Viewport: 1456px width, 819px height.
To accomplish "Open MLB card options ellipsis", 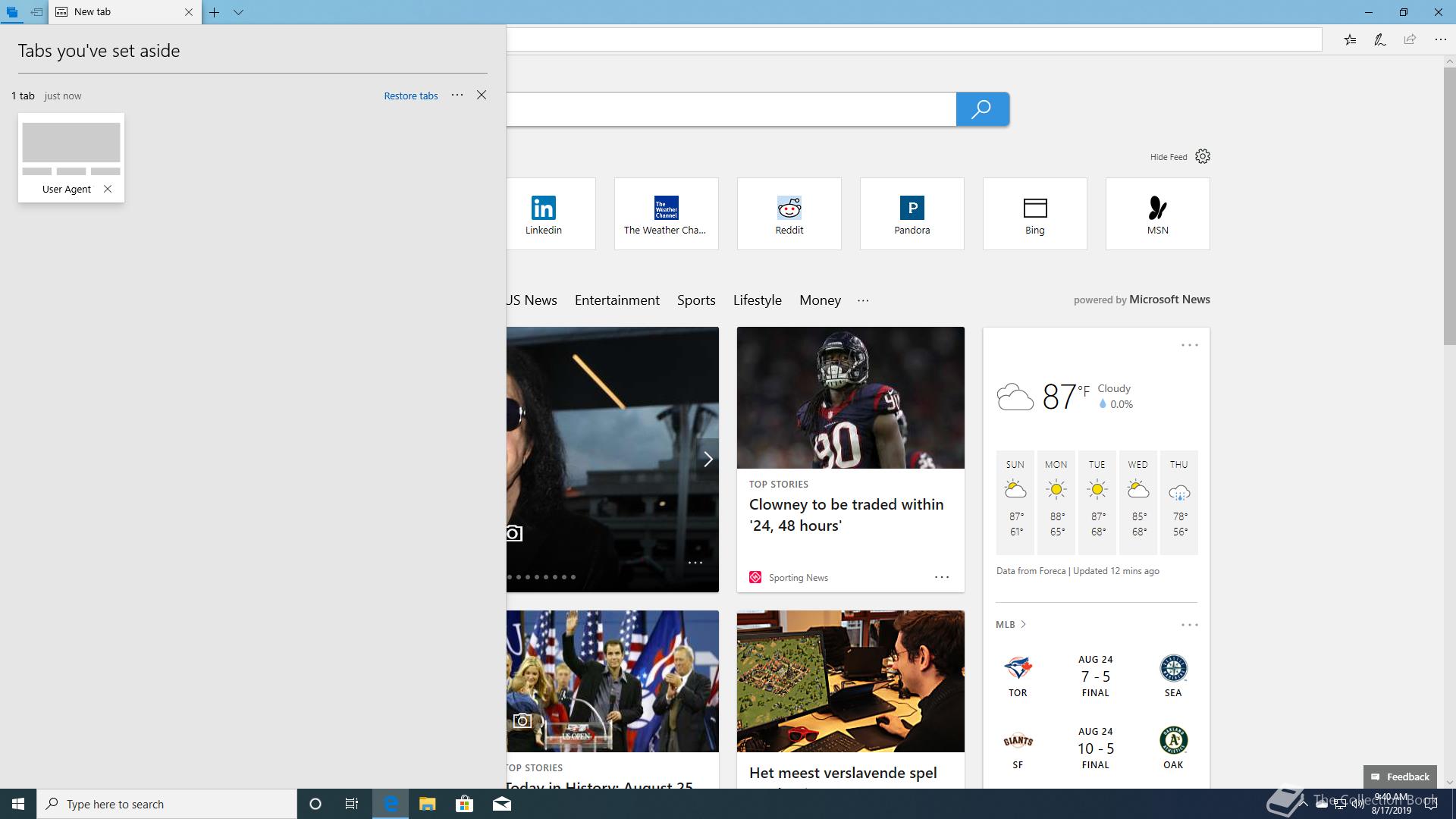I will coord(1189,625).
